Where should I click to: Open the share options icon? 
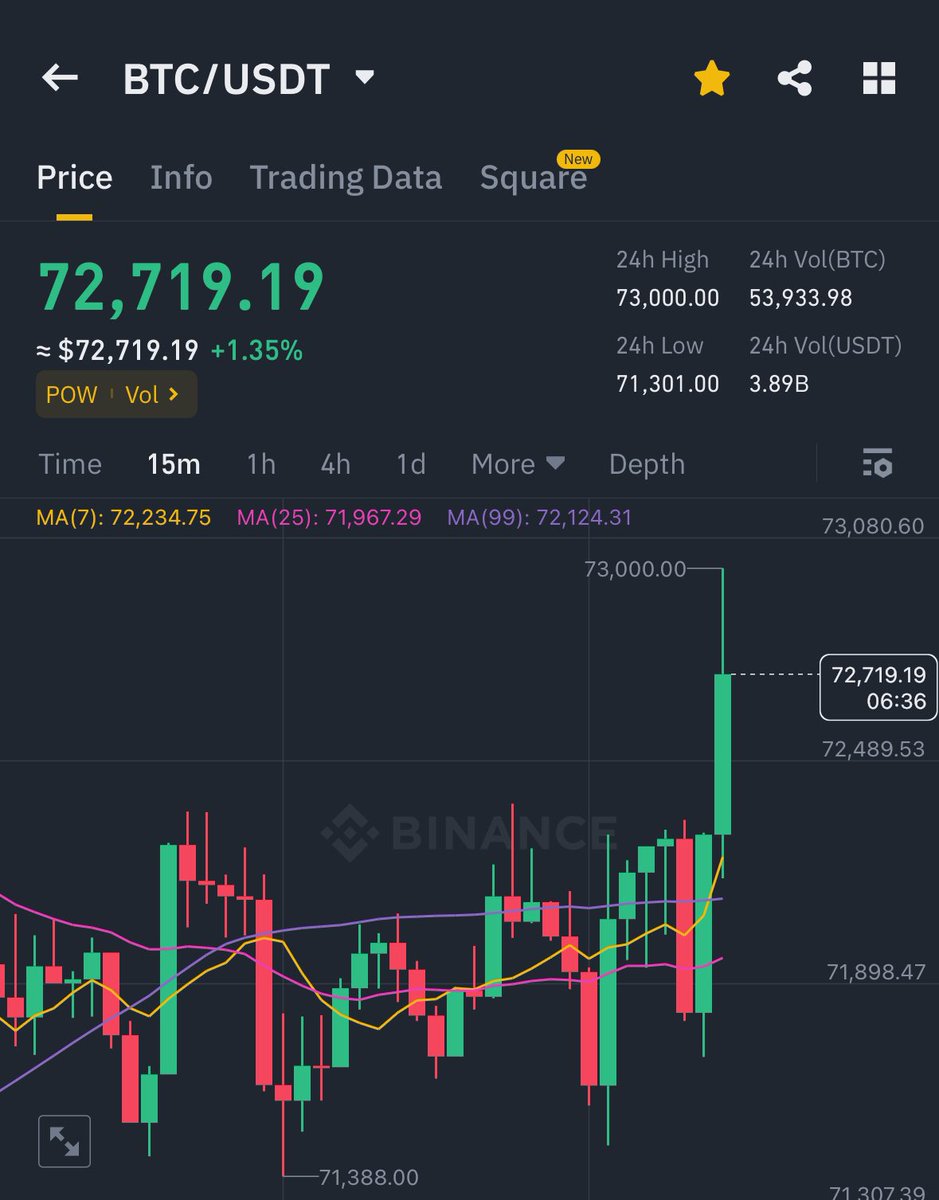click(x=795, y=78)
